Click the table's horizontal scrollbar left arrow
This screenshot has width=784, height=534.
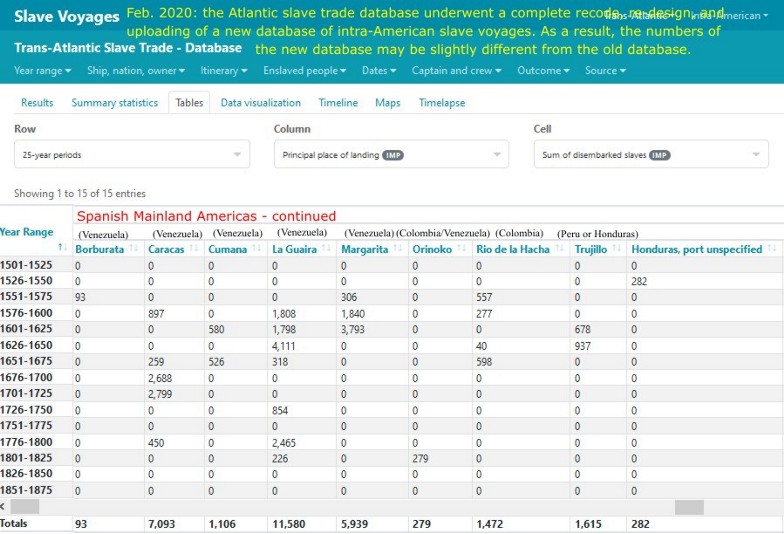tap(4, 507)
